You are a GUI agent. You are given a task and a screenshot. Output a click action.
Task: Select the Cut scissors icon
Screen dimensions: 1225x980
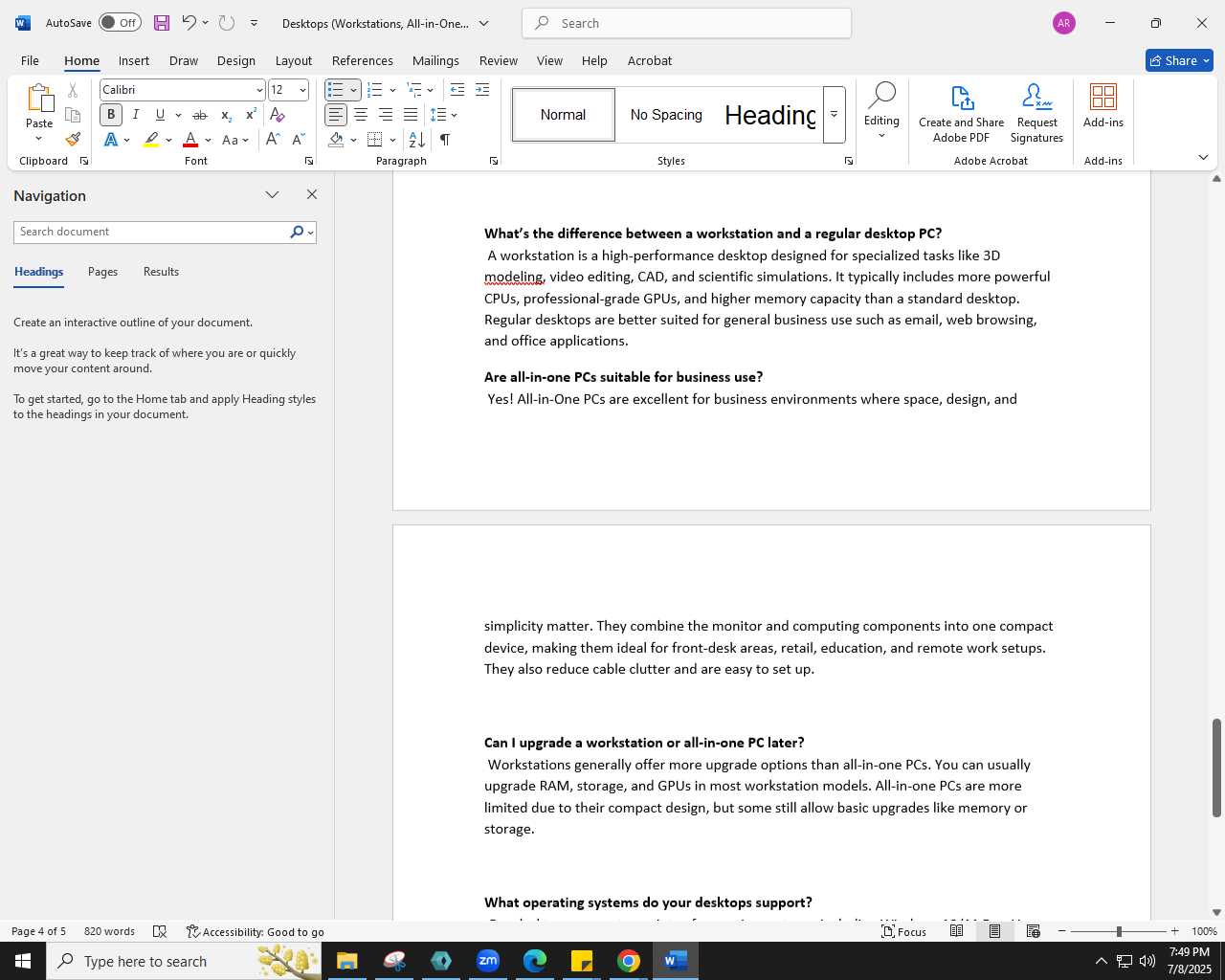pyautogui.click(x=73, y=90)
